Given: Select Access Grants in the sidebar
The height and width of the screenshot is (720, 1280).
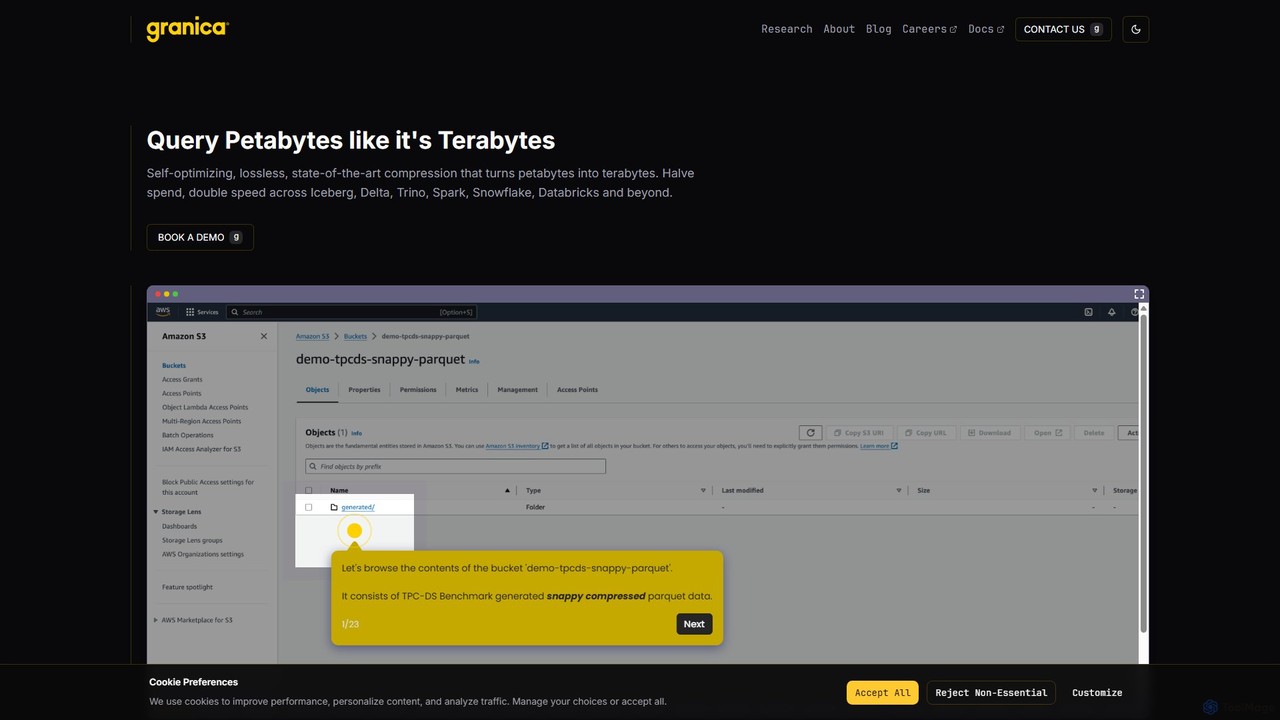Looking at the screenshot, I should (182, 379).
